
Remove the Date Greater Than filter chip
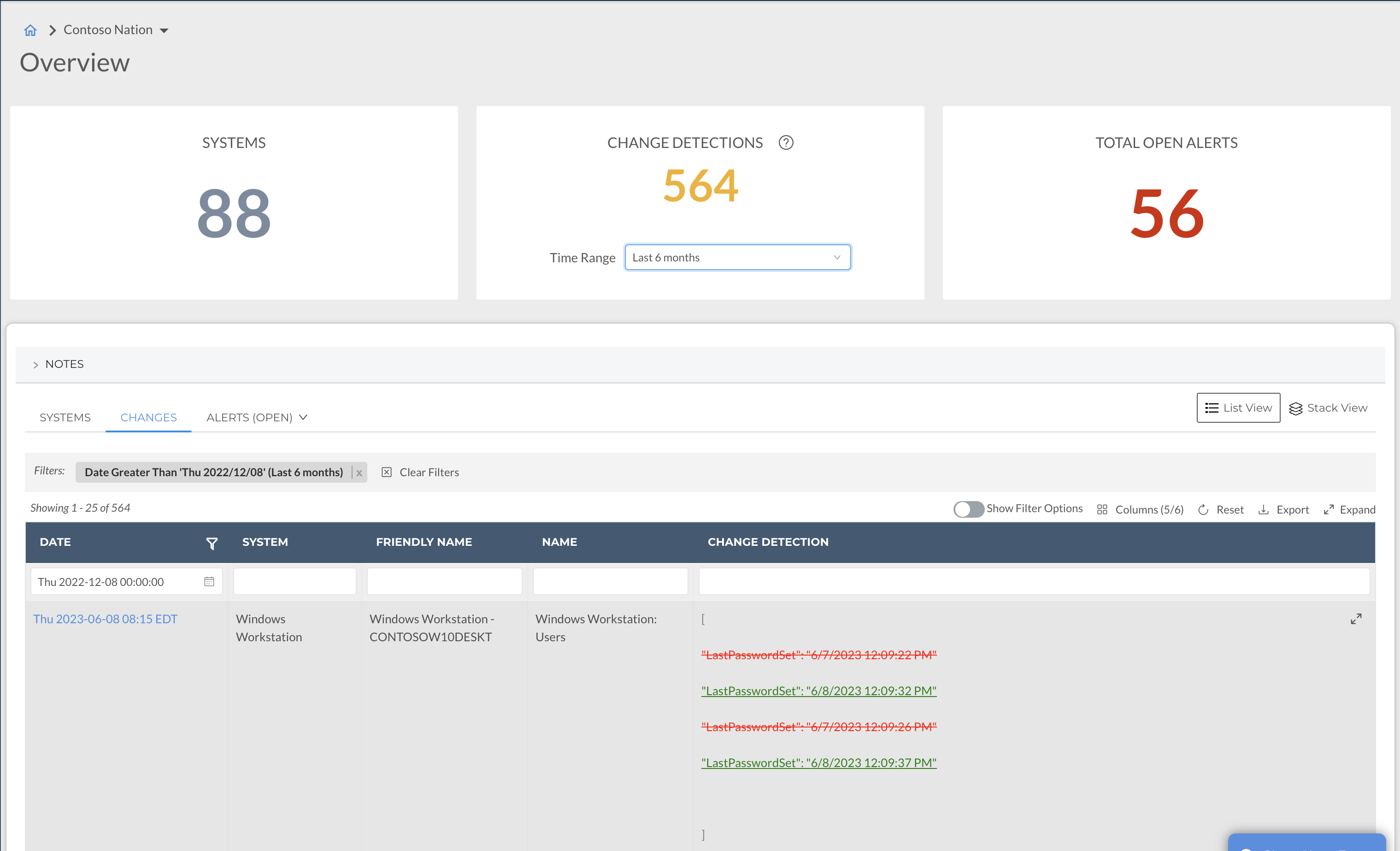(x=359, y=473)
